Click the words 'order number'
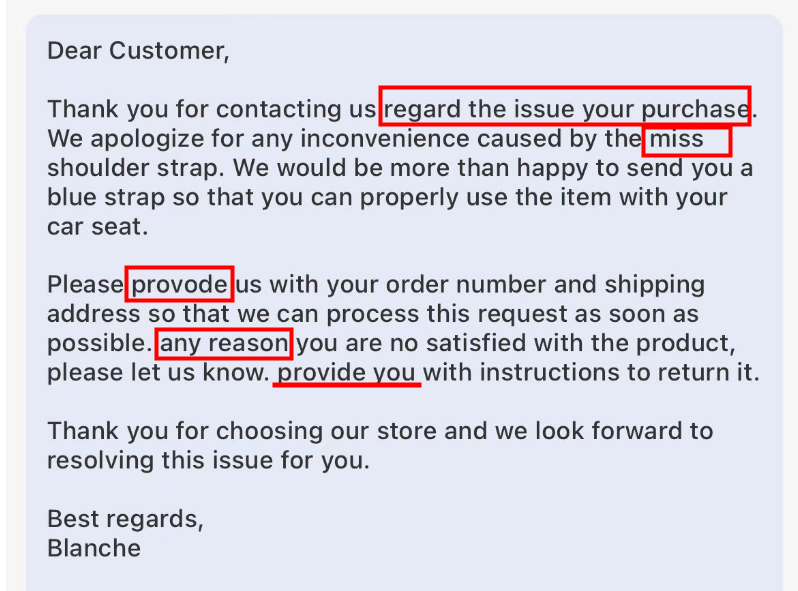The height and width of the screenshot is (591, 798). (x=466, y=285)
